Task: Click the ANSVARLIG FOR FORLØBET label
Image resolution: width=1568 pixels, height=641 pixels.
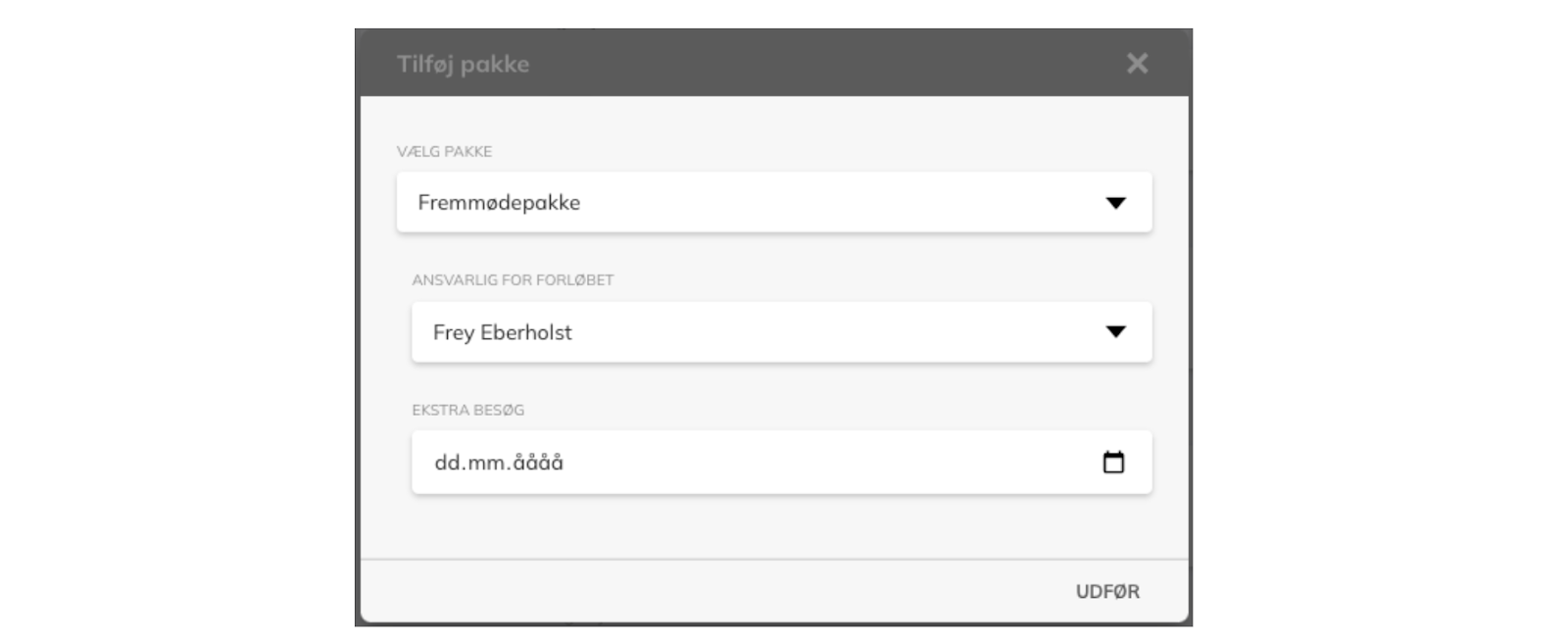Action: coord(513,280)
